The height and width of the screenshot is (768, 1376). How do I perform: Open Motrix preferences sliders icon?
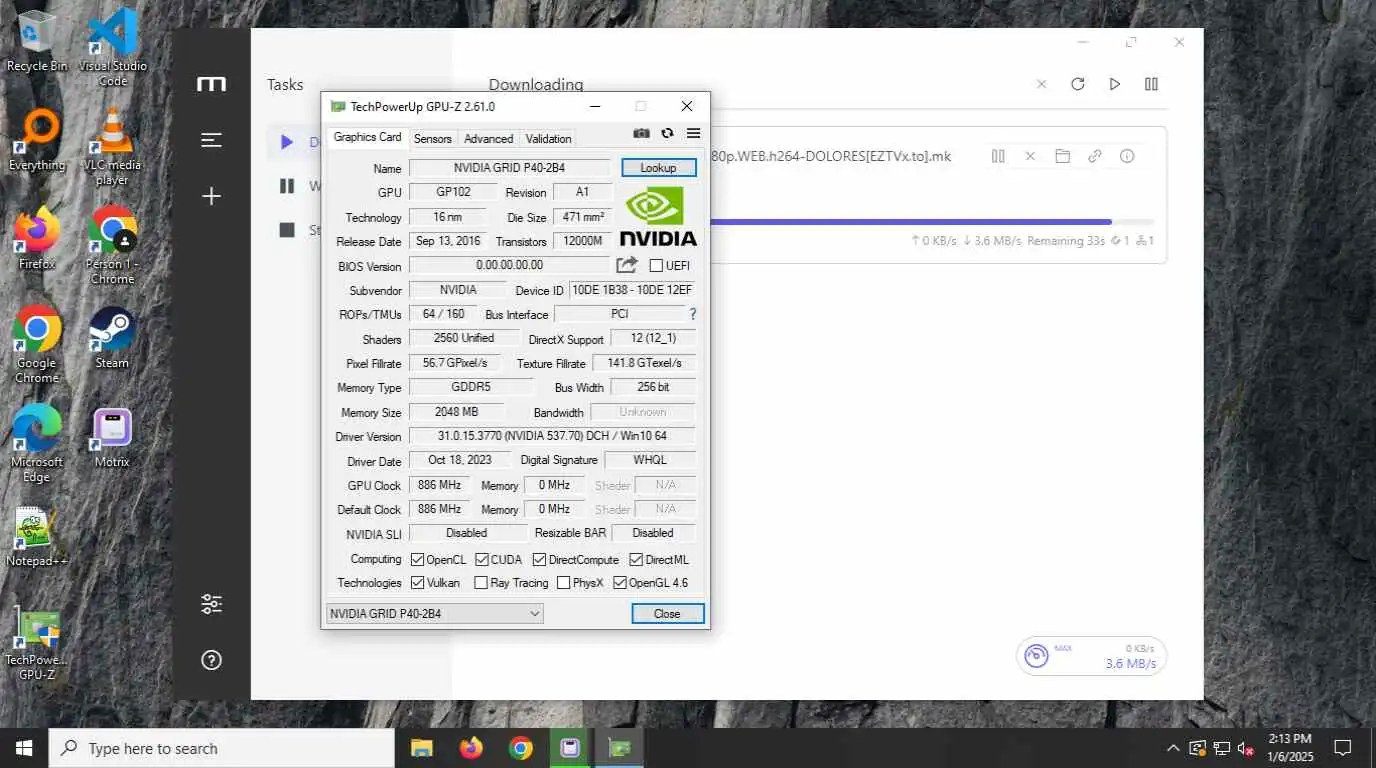tap(211, 604)
